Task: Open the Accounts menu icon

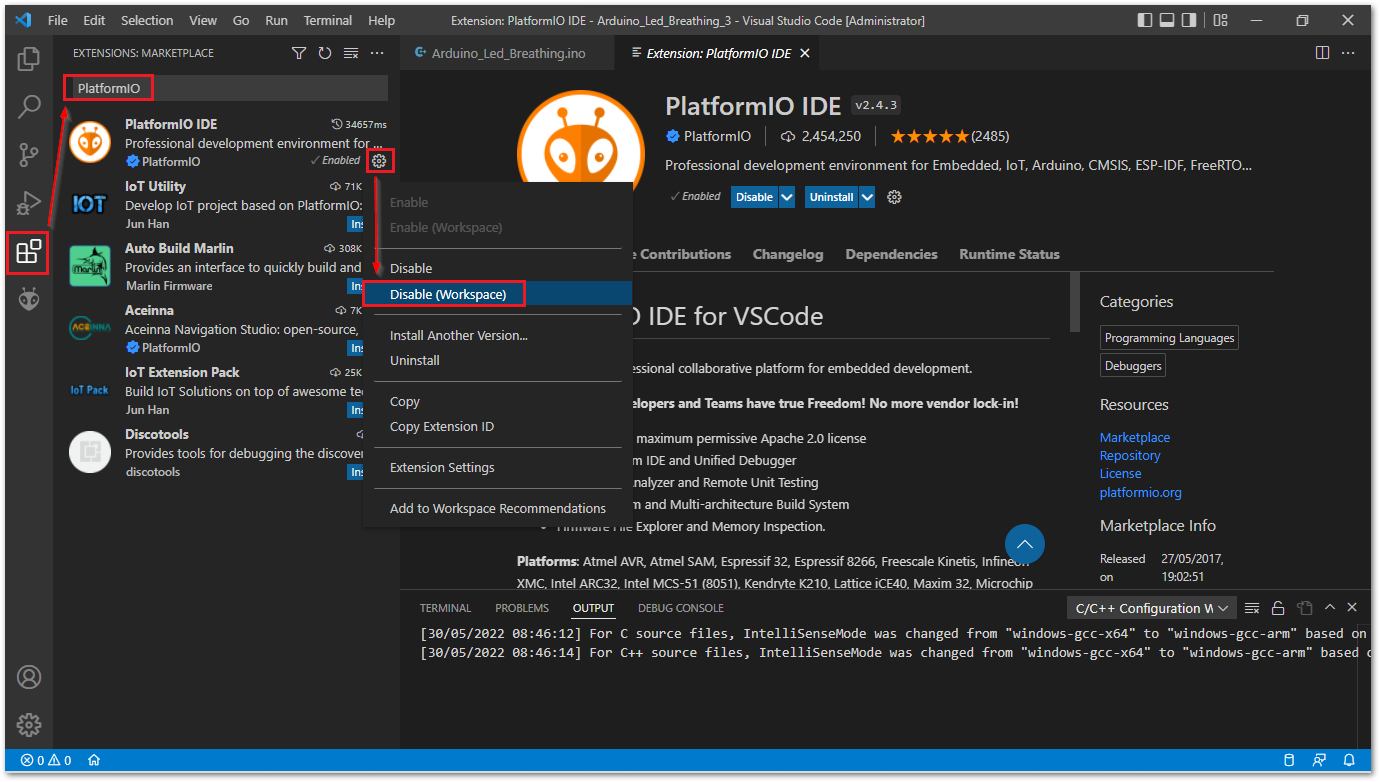Action: [29, 677]
